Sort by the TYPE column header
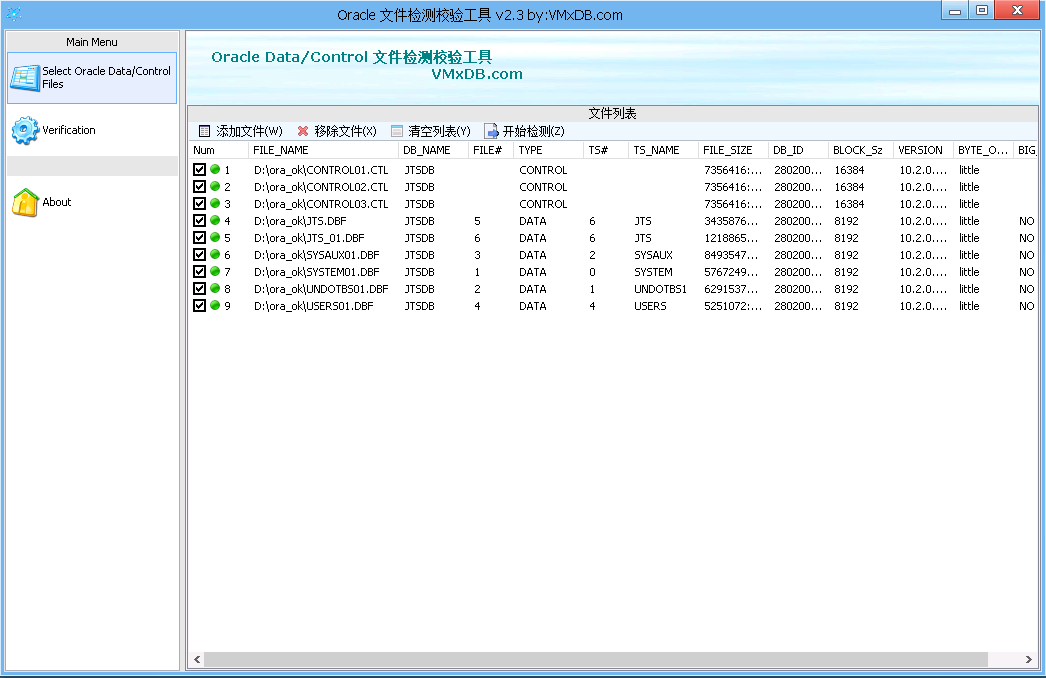 (x=549, y=150)
